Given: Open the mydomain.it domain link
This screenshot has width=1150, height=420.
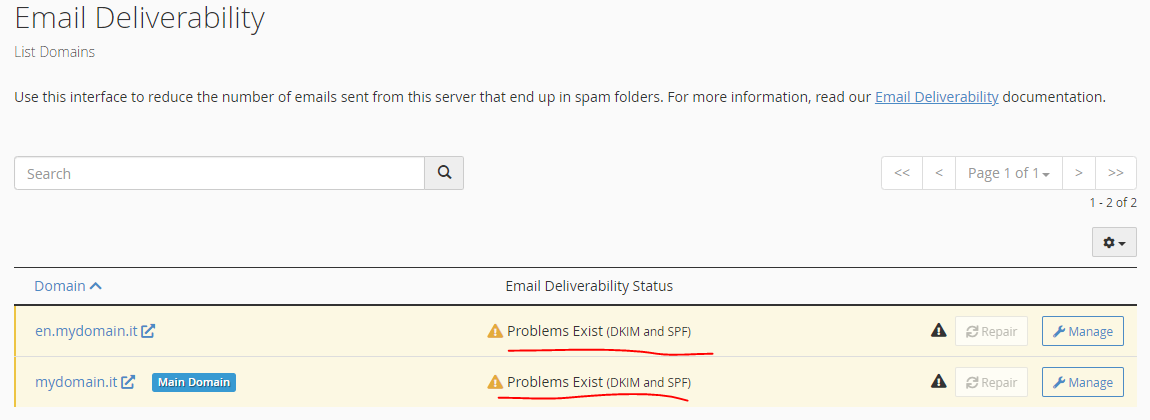Looking at the screenshot, I should pyautogui.click(x=76, y=382).
